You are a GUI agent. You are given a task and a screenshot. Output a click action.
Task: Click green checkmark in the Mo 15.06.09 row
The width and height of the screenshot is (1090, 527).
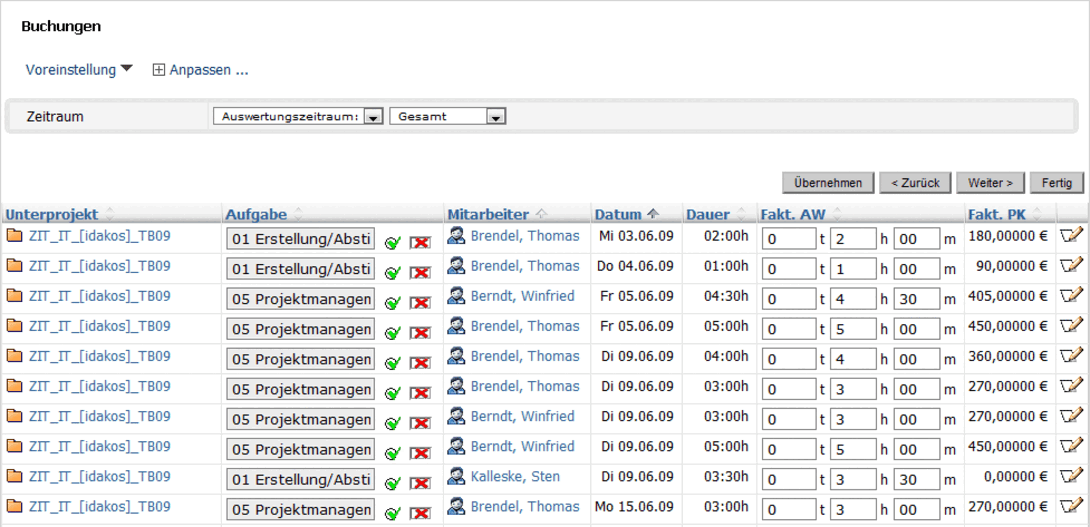point(393,512)
